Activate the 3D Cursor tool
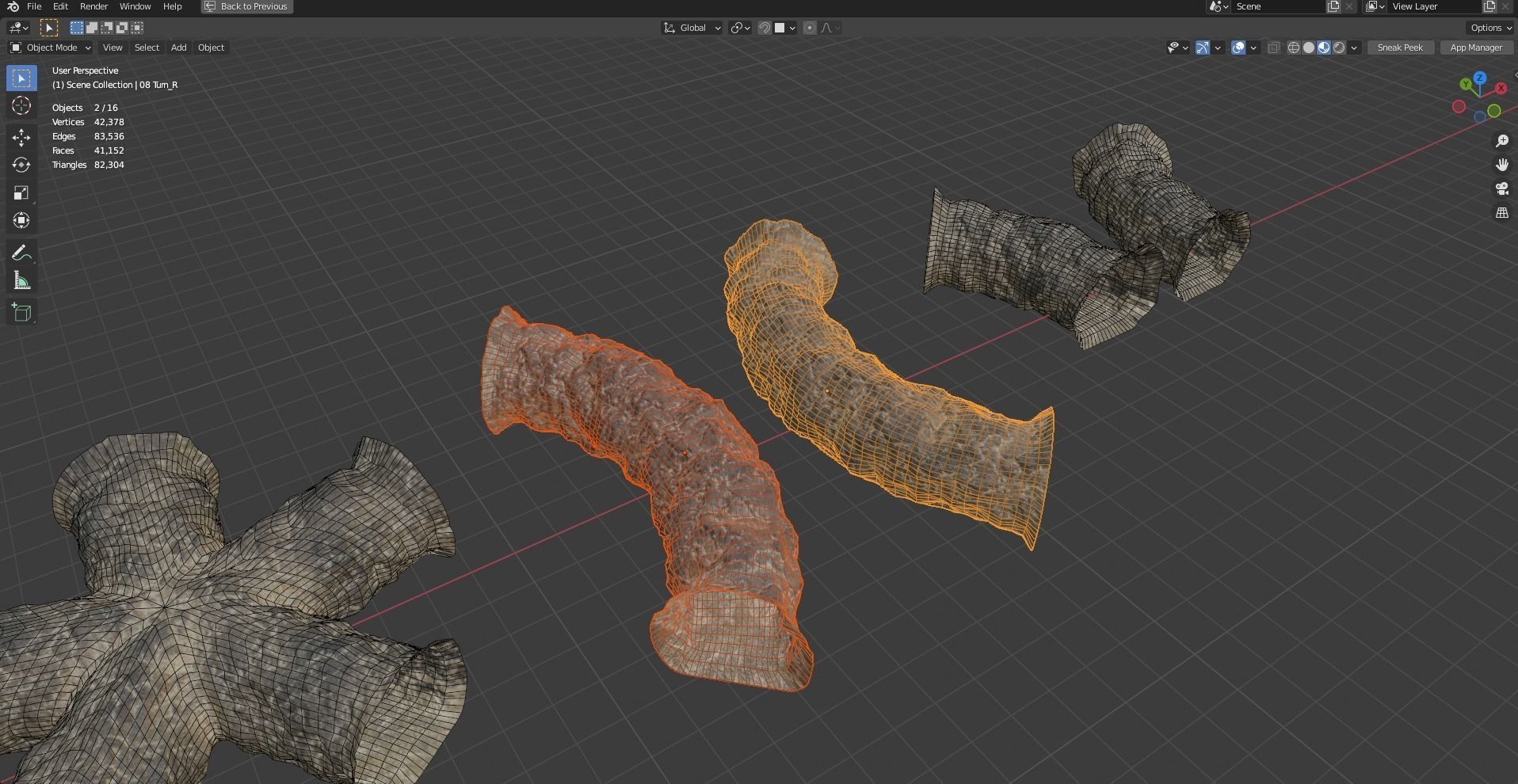Screen dimensions: 1518x784 pos(21,106)
